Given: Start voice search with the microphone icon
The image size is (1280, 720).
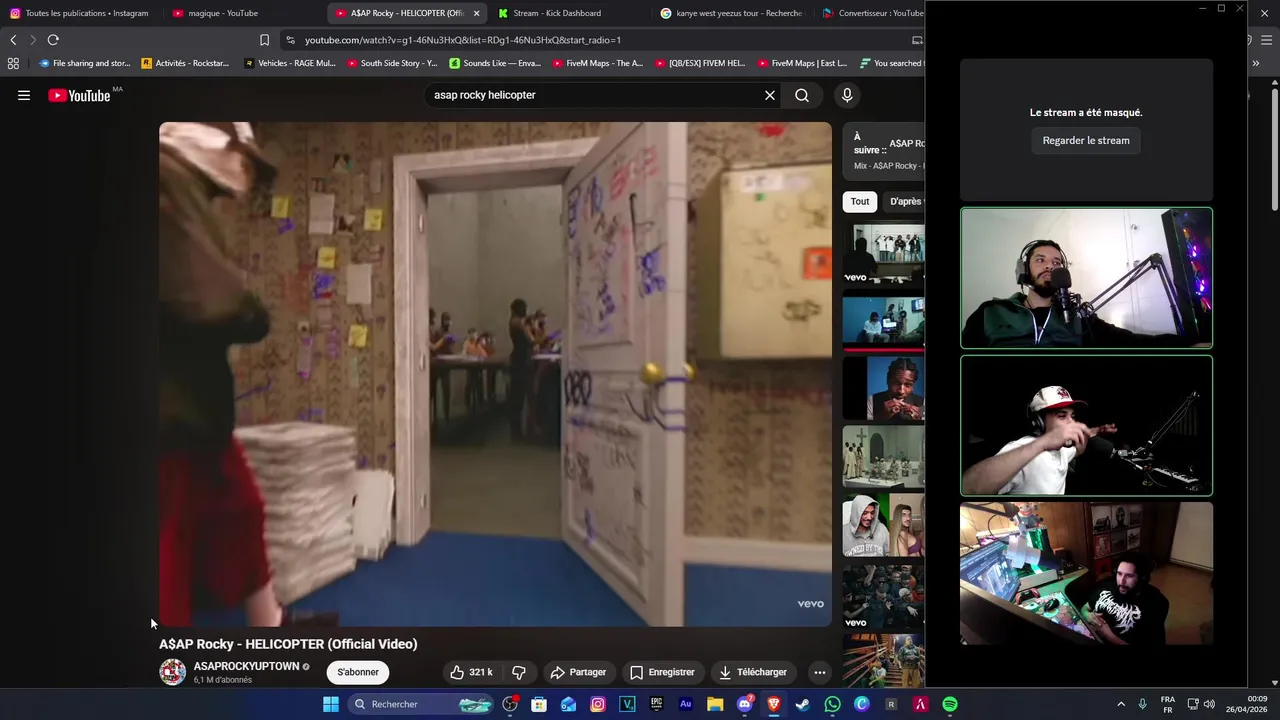Looking at the screenshot, I should click(847, 95).
